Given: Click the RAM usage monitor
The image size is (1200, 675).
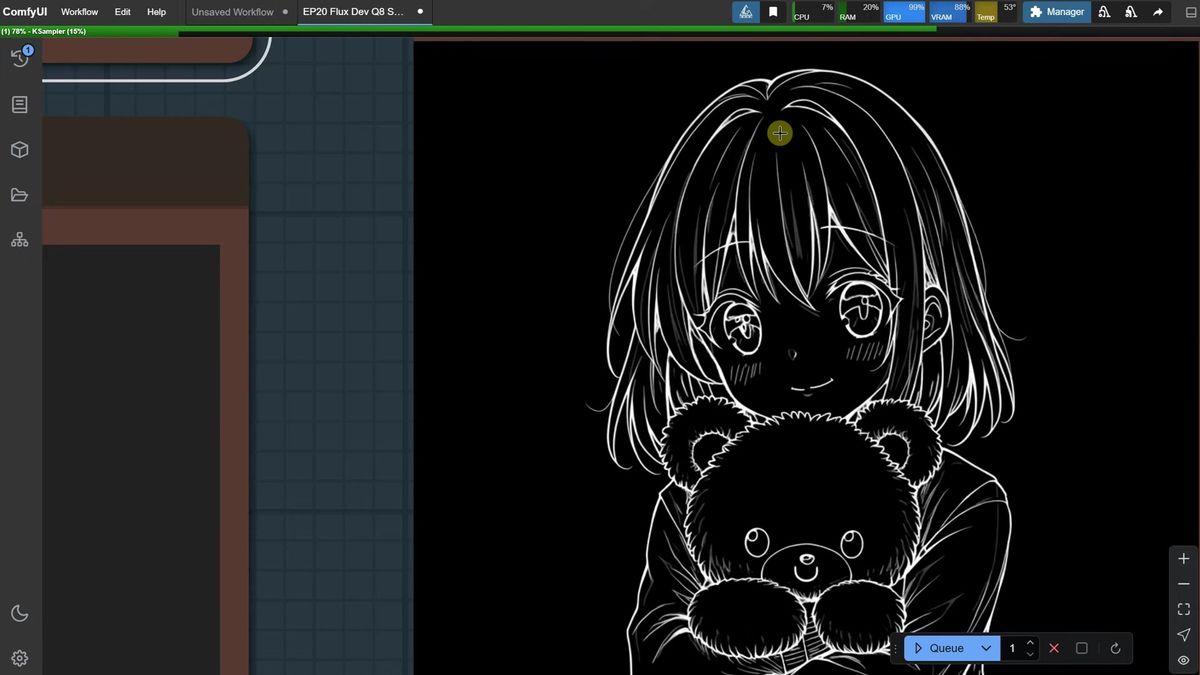Looking at the screenshot, I should pyautogui.click(x=859, y=12).
